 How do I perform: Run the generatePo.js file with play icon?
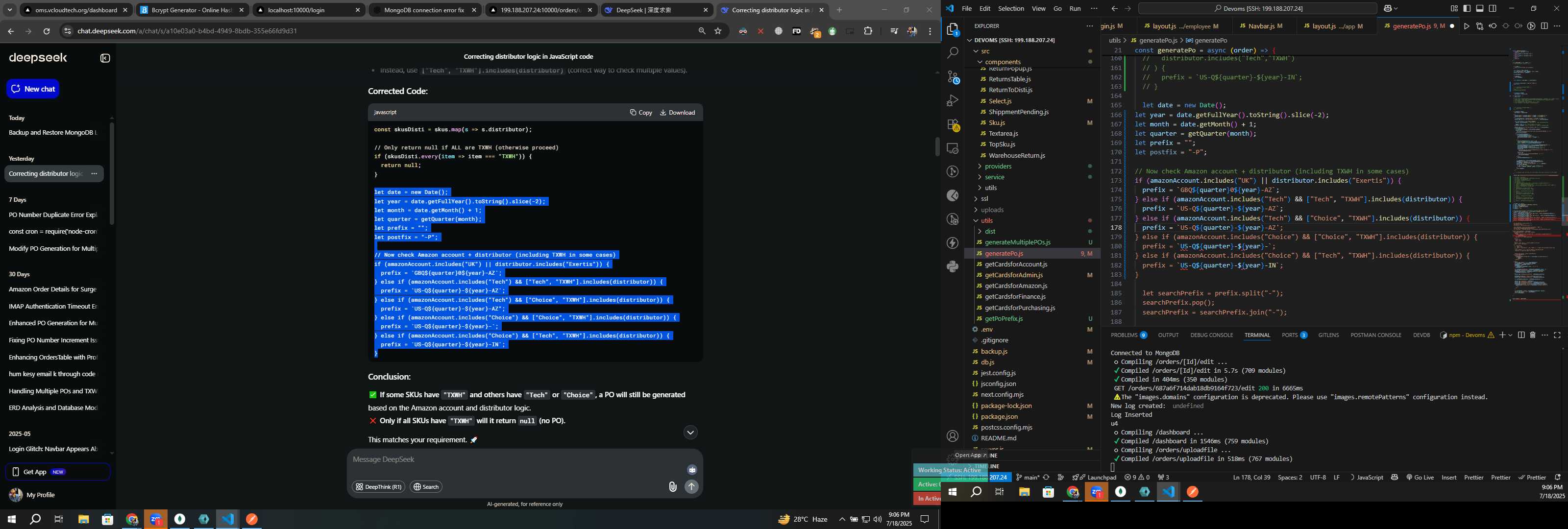[1467, 26]
